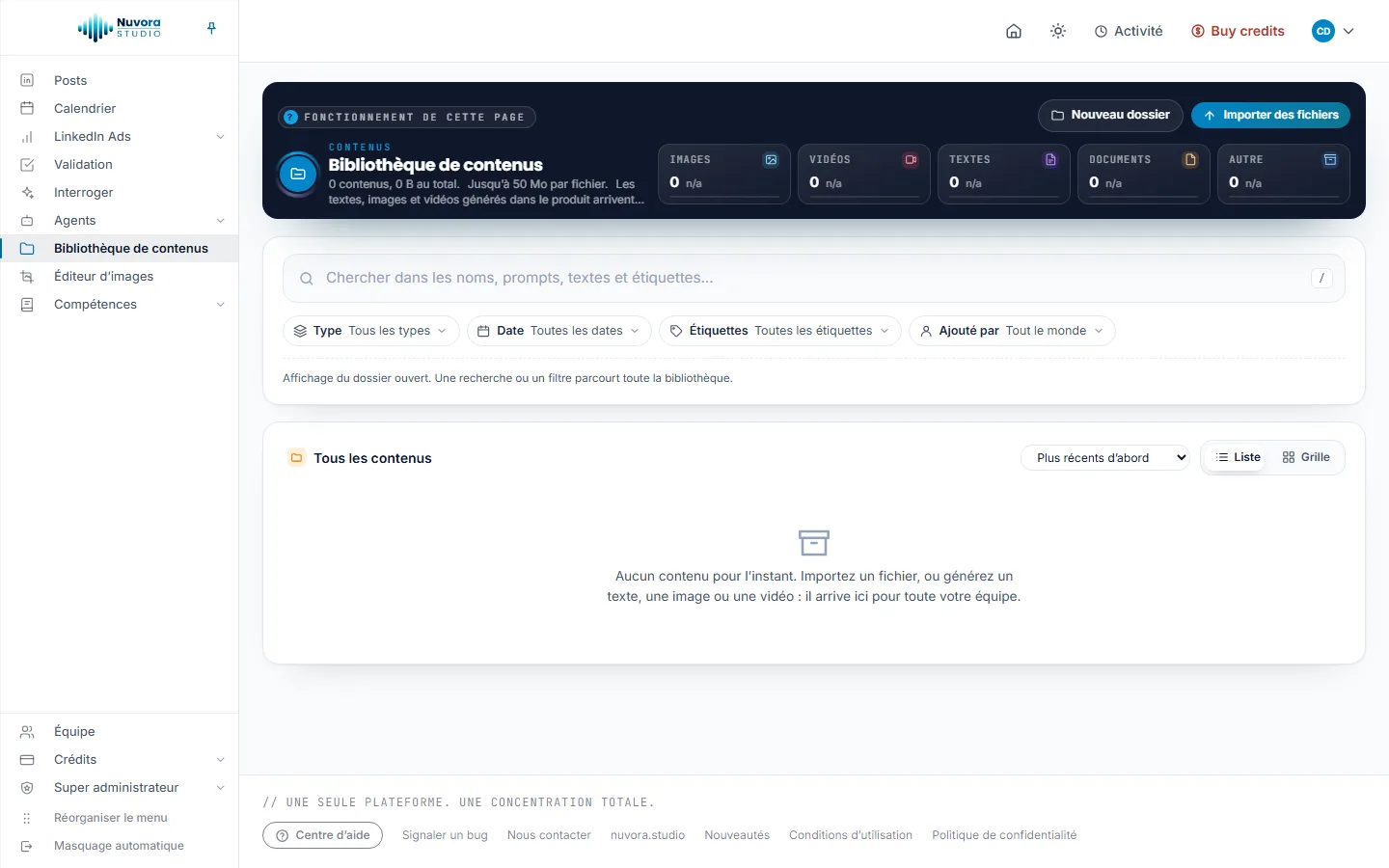
Task: Click the Interroger sparkle icon
Action: tap(27, 192)
